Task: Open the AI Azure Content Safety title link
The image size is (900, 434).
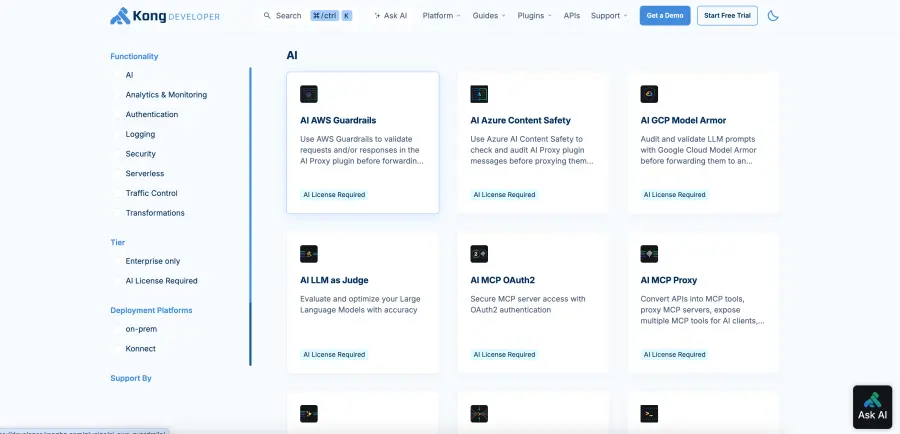Action: pyautogui.click(x=521, y=121)
